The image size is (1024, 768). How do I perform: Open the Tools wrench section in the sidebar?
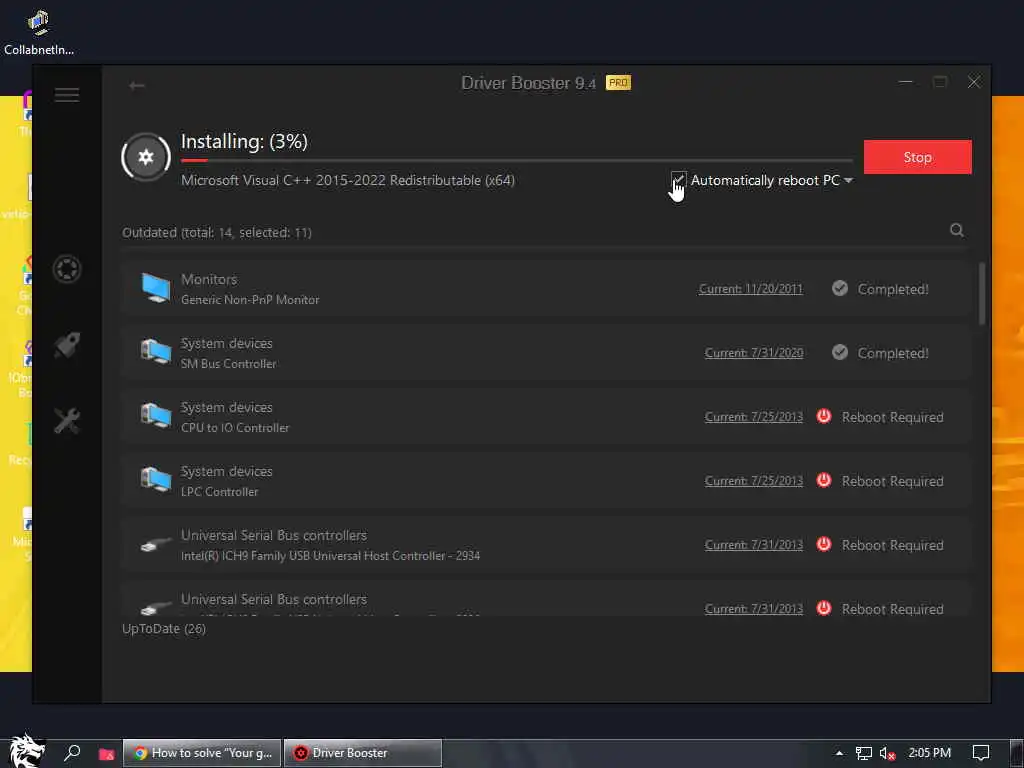click(67, 421)
